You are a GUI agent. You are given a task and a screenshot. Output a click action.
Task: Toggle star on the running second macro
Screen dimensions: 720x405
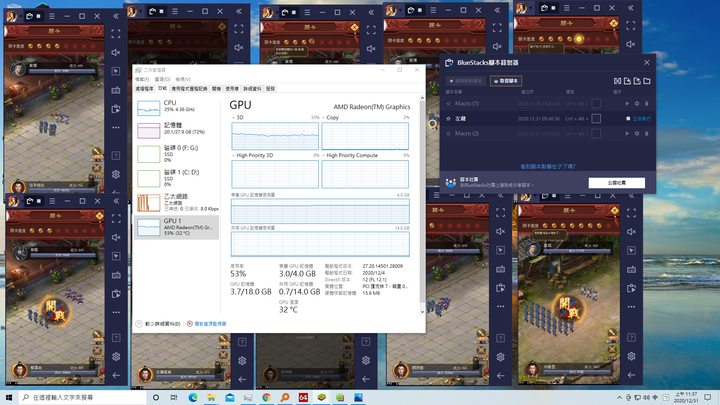tap(449, 118)
